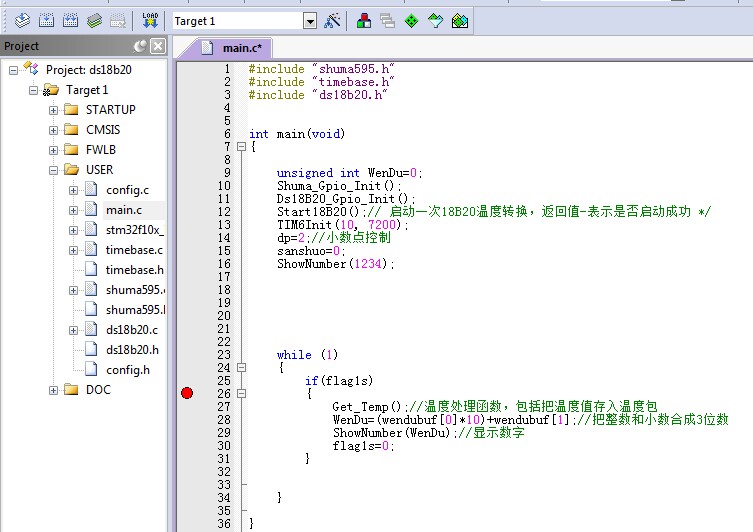Screen dimensions: 753x532
Task: Click the Batch Build icon
Action: [94, 21]
